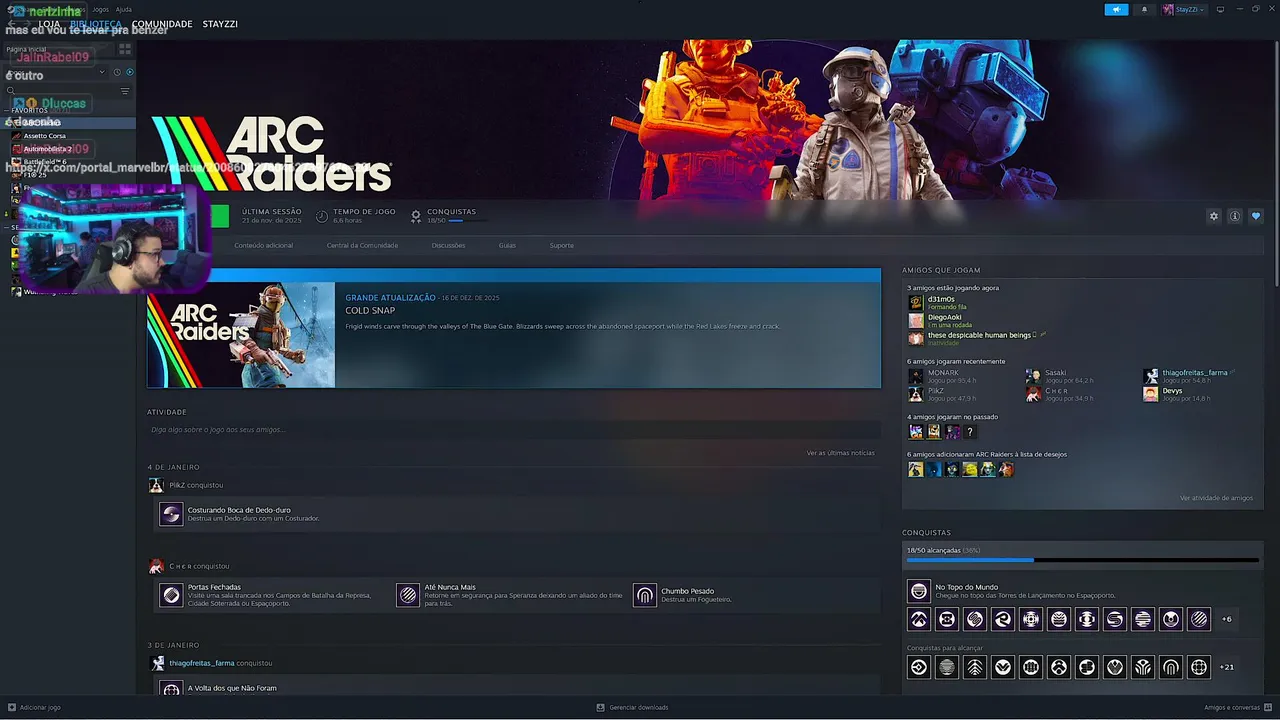Open the StayZZi account dropdown
The image size is (1280, 720).
(x=1183, y=9)
